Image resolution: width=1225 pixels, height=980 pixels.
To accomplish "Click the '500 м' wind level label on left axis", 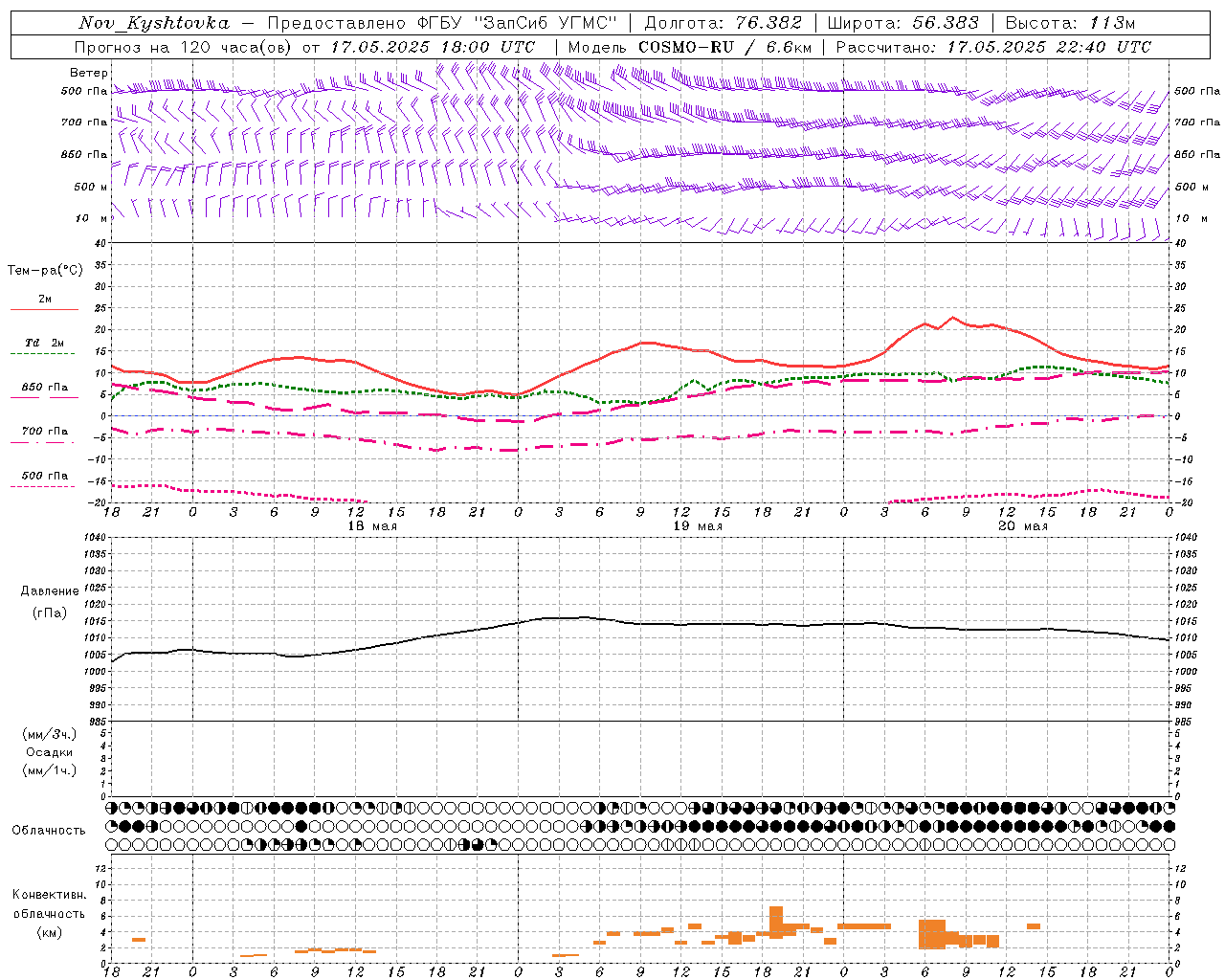I will pos(91,187).
